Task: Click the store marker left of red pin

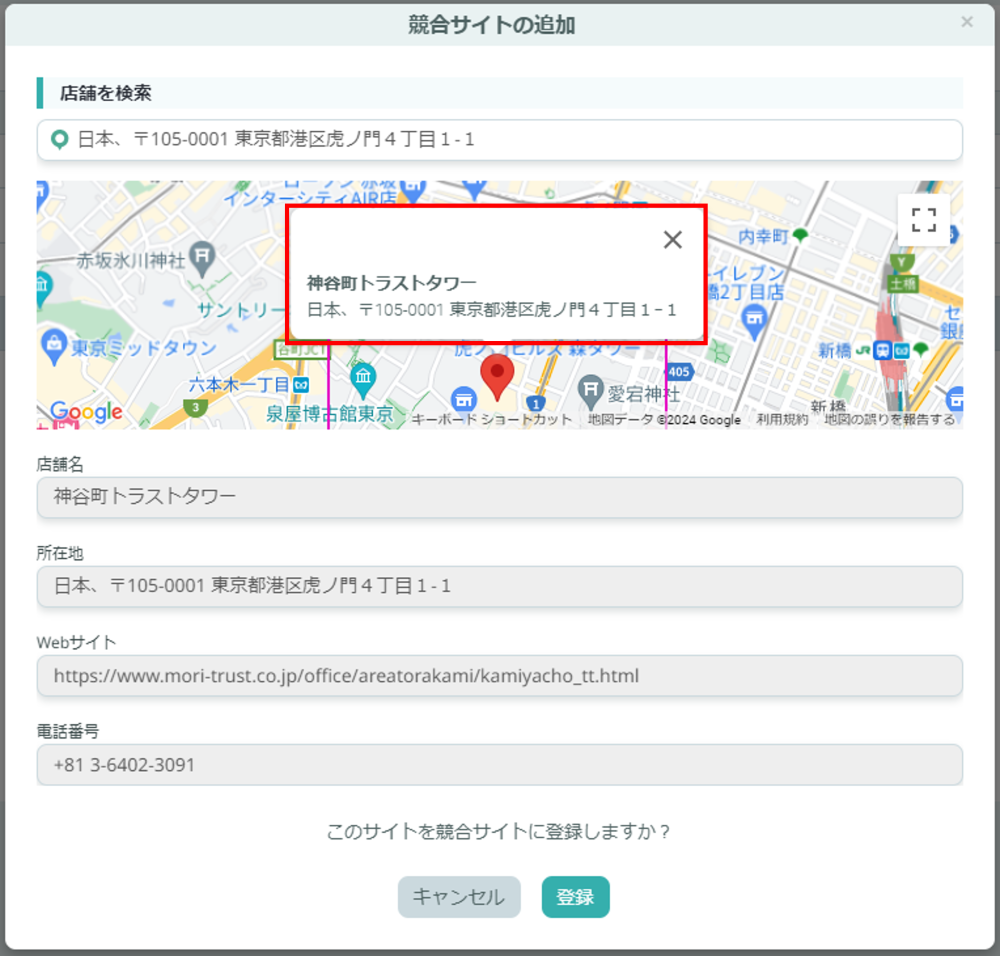Action: pos(464,401)
